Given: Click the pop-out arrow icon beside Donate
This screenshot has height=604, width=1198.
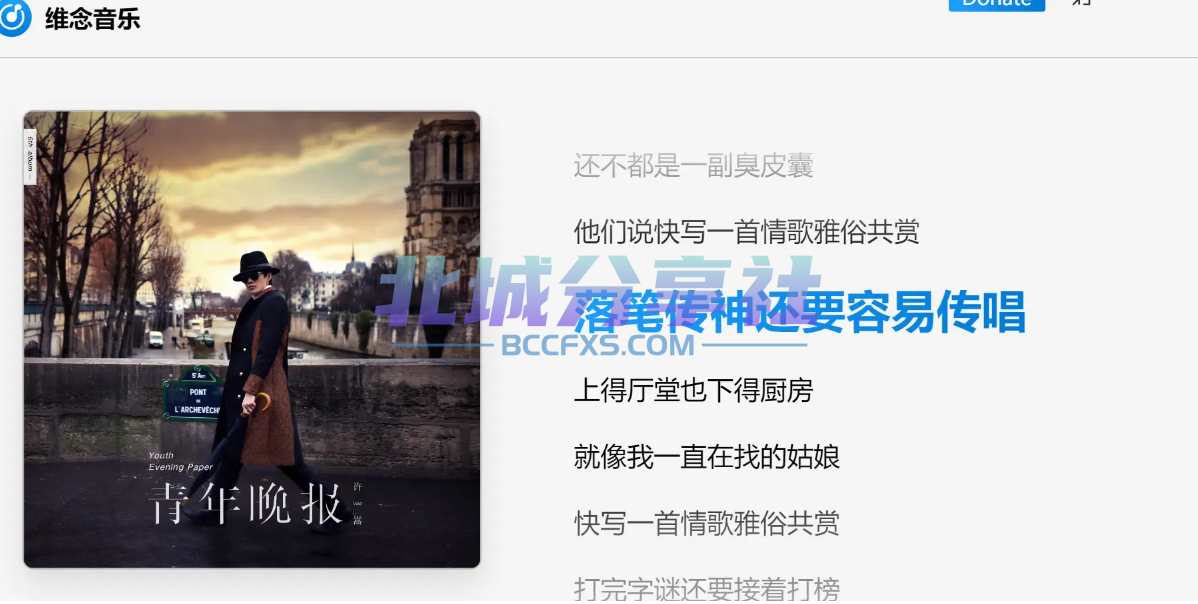Looking at the screenshot, I should (1082, 2).
